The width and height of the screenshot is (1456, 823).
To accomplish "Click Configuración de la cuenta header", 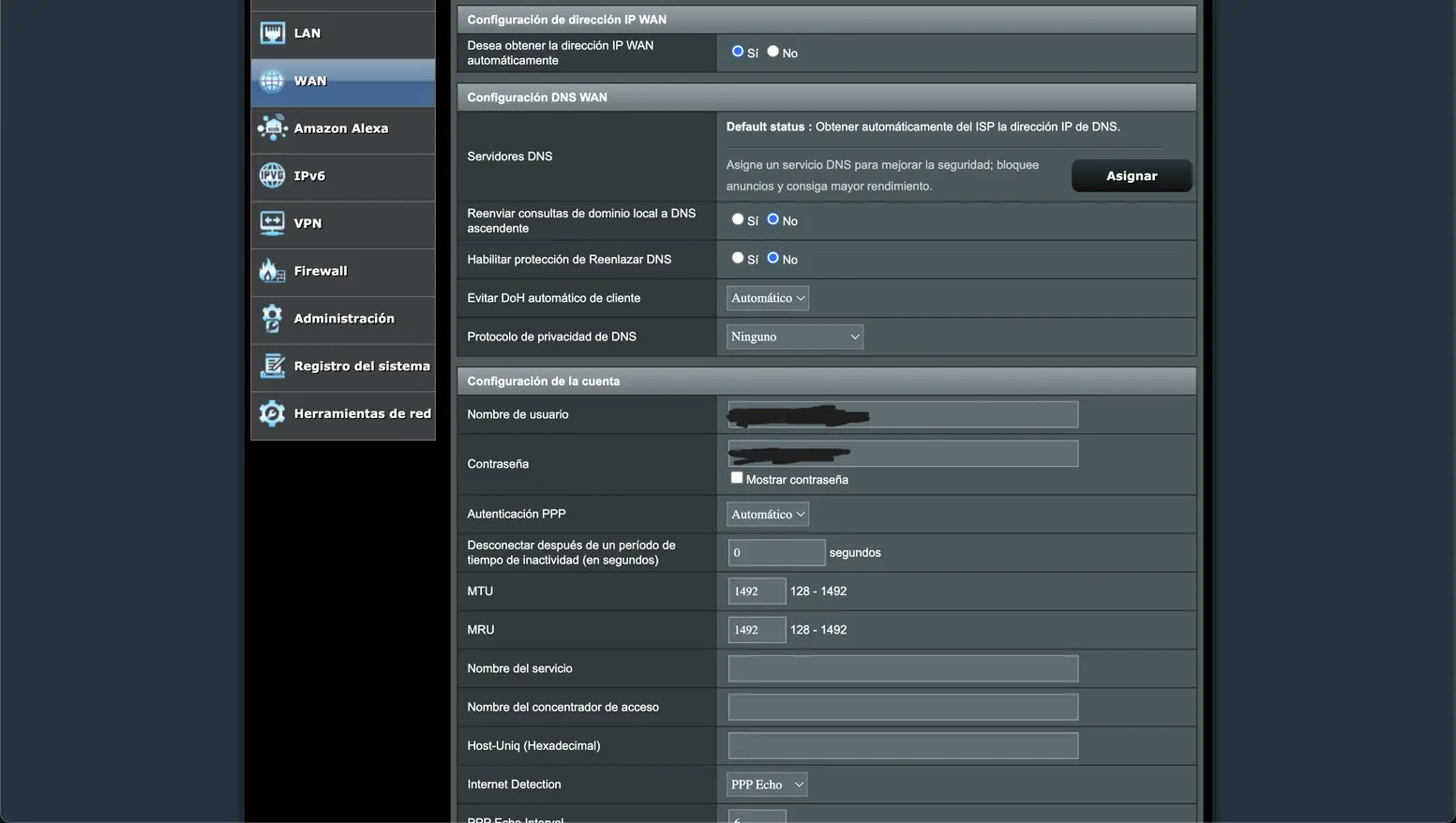I will (x=827, y=382).
